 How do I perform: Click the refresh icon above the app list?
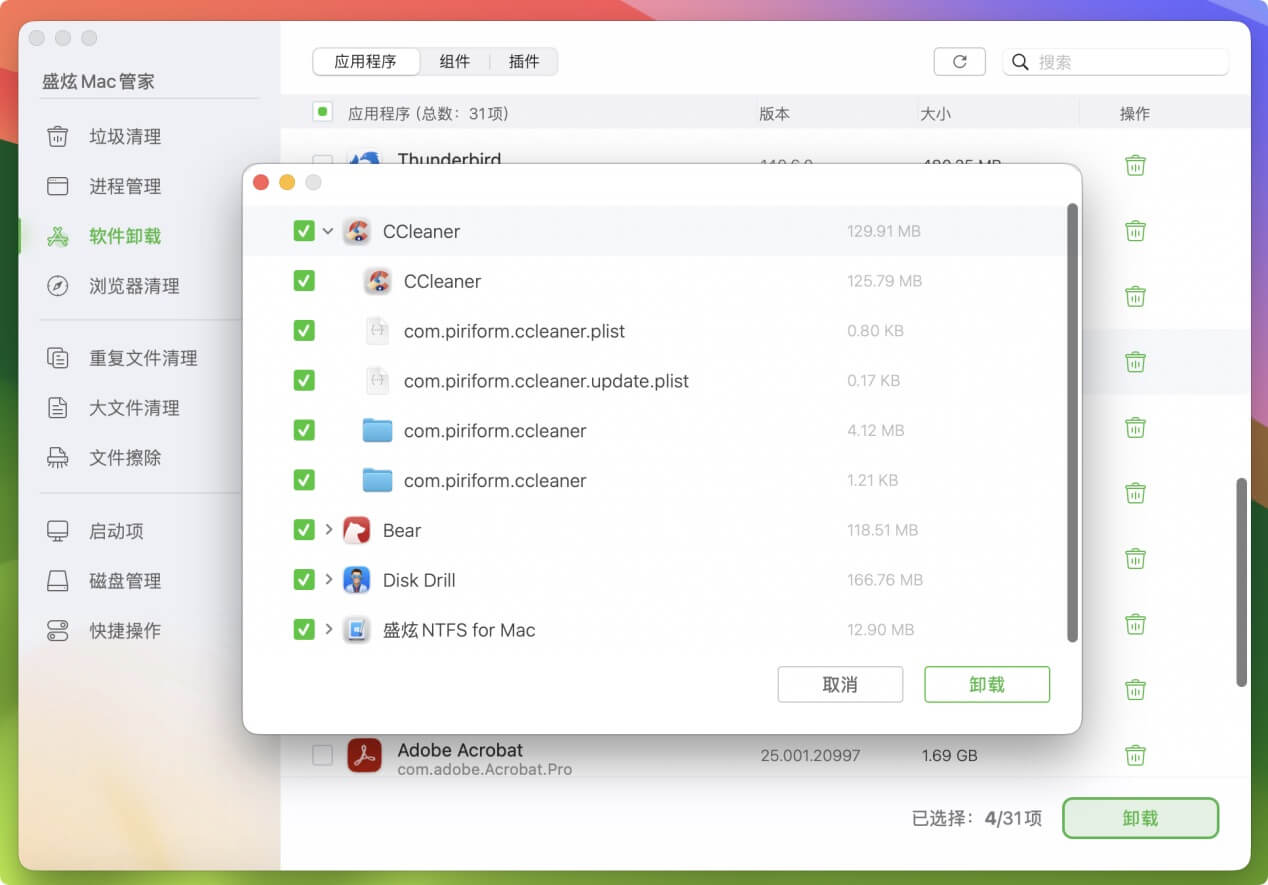(959, 61)
